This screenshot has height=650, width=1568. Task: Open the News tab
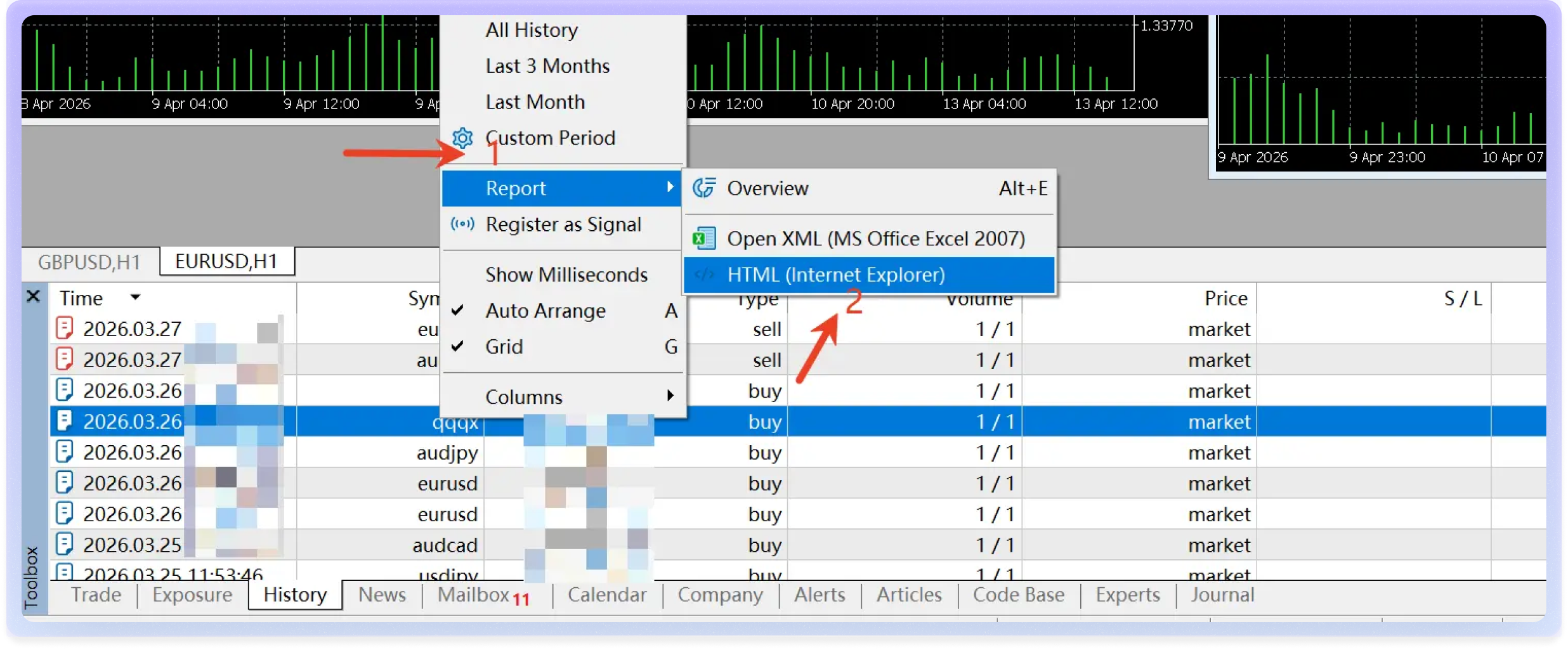(x=382, y=595)
